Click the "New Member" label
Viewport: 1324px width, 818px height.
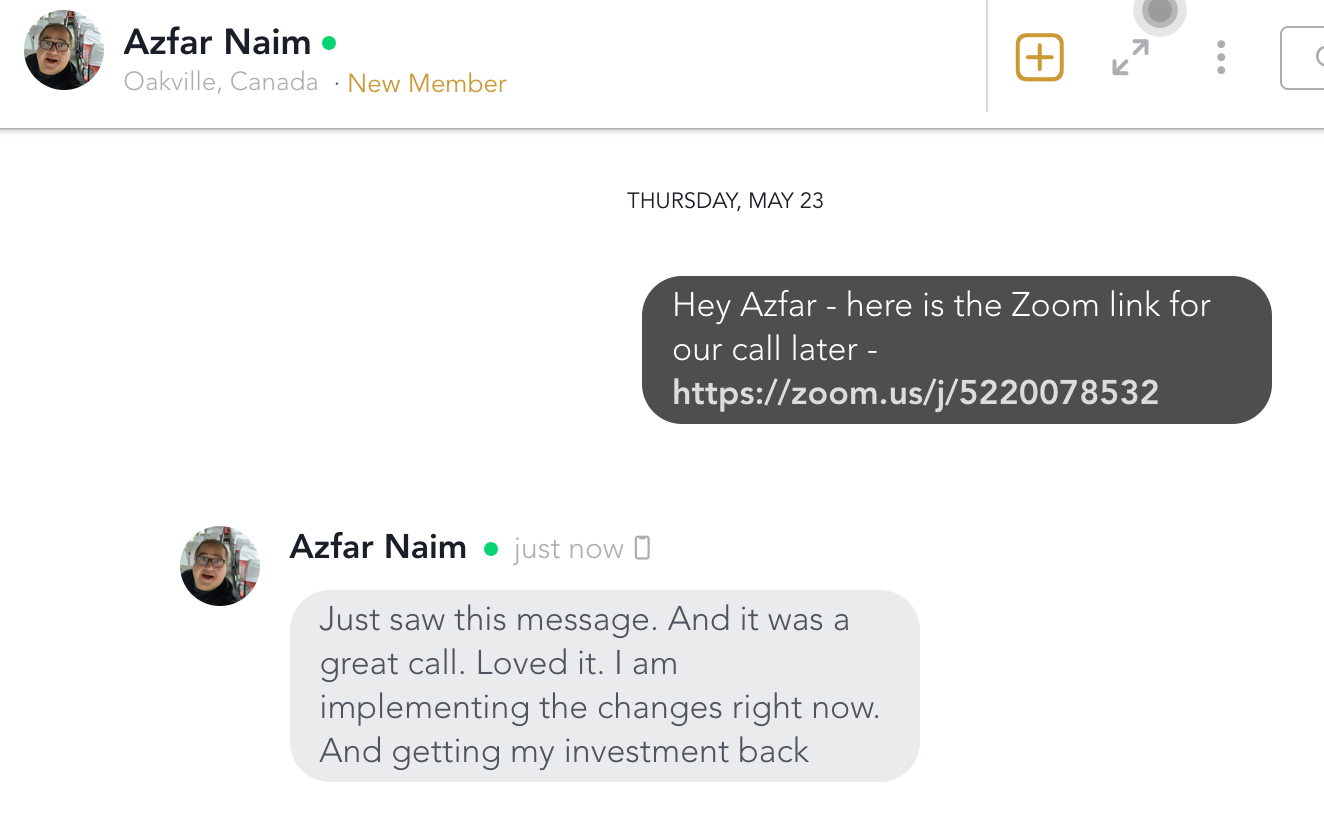coord(427,83)
